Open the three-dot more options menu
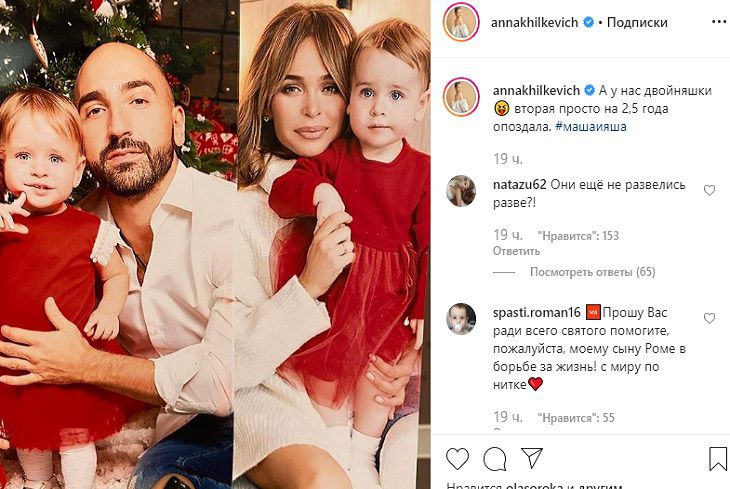 click(x=719, y=22)
